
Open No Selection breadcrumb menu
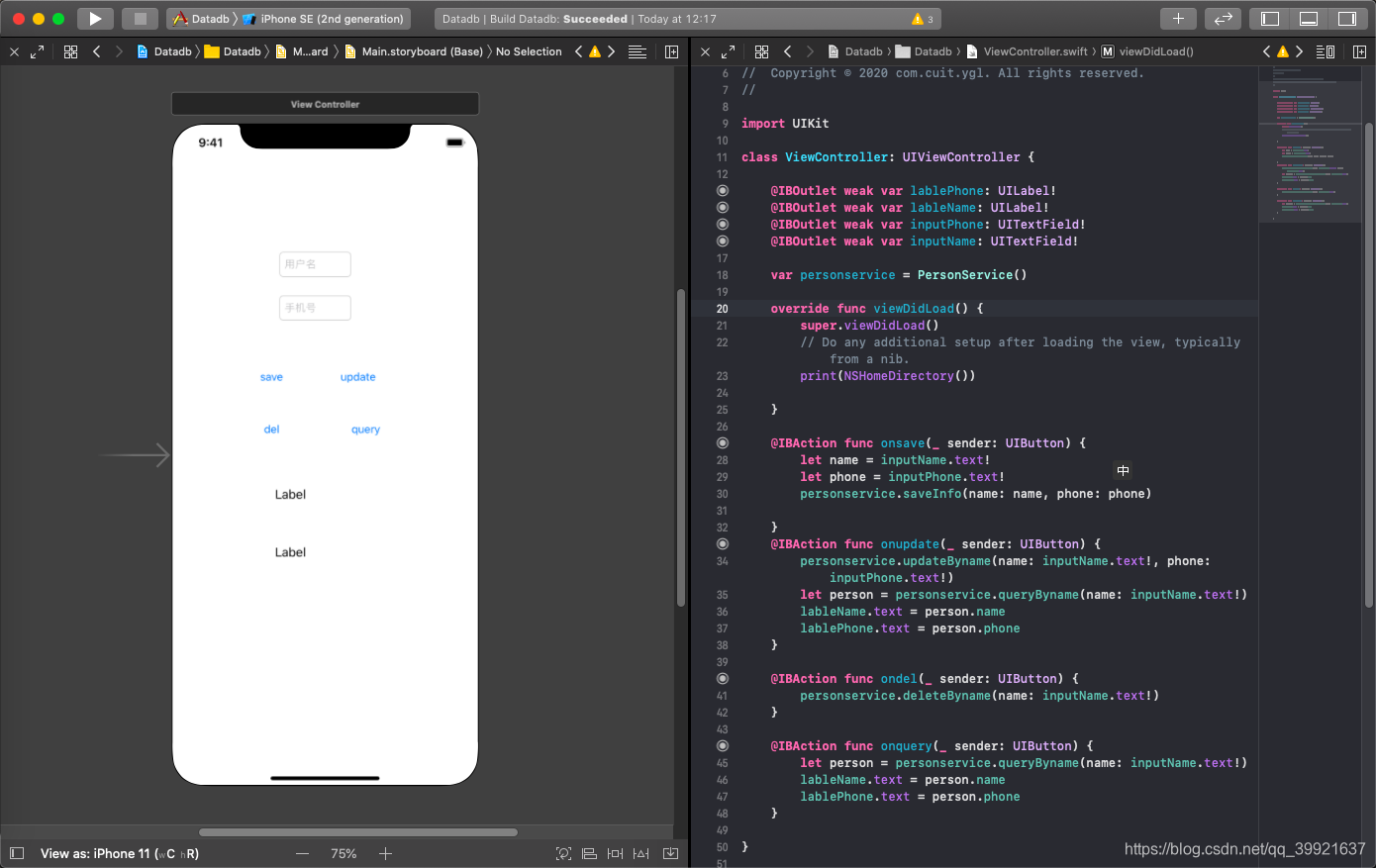pos(529,51)
